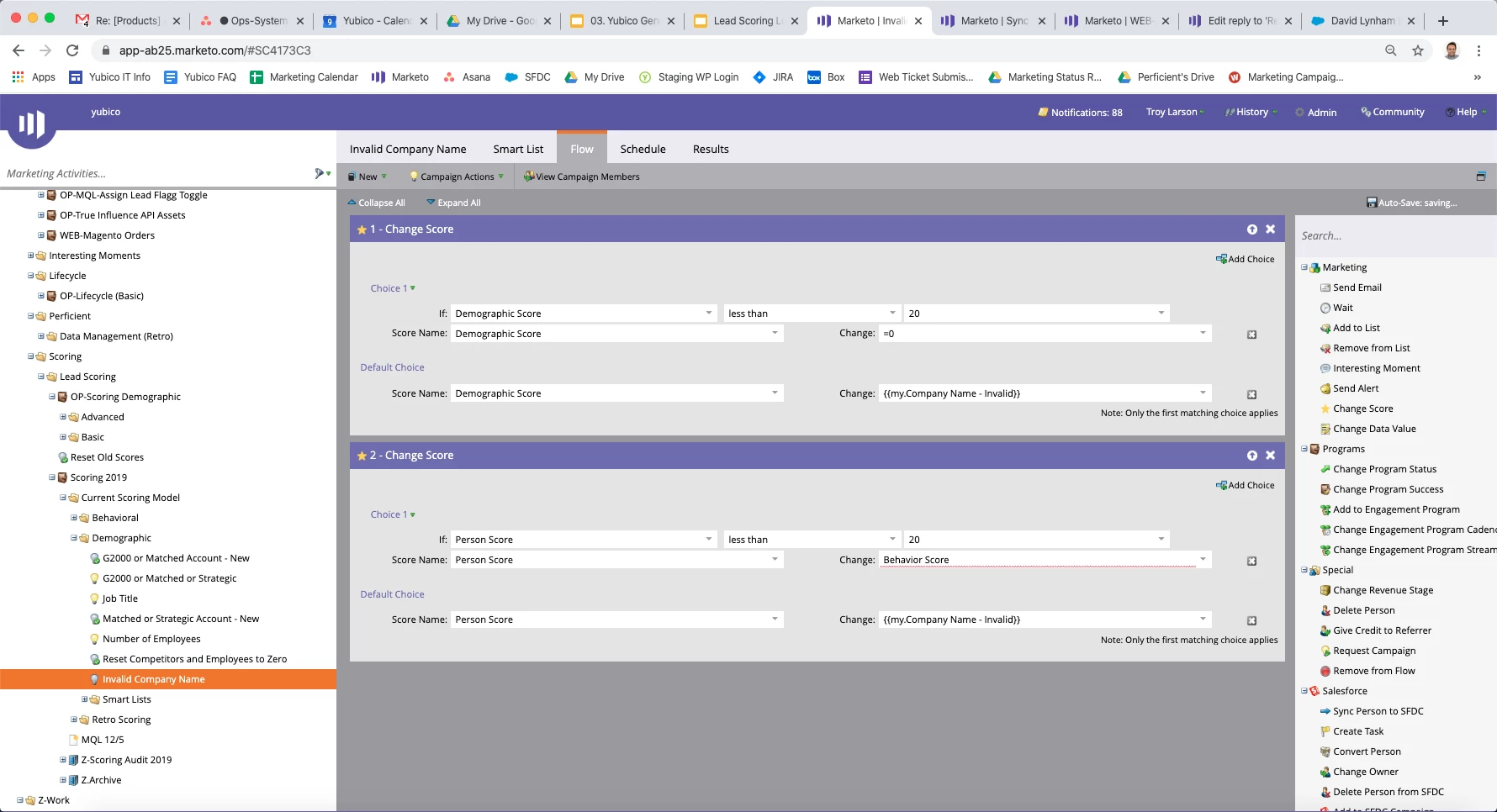Click the Send Email flow action icon
This screenshot has width=1497, height=812.
click(x=1325, y=287)
